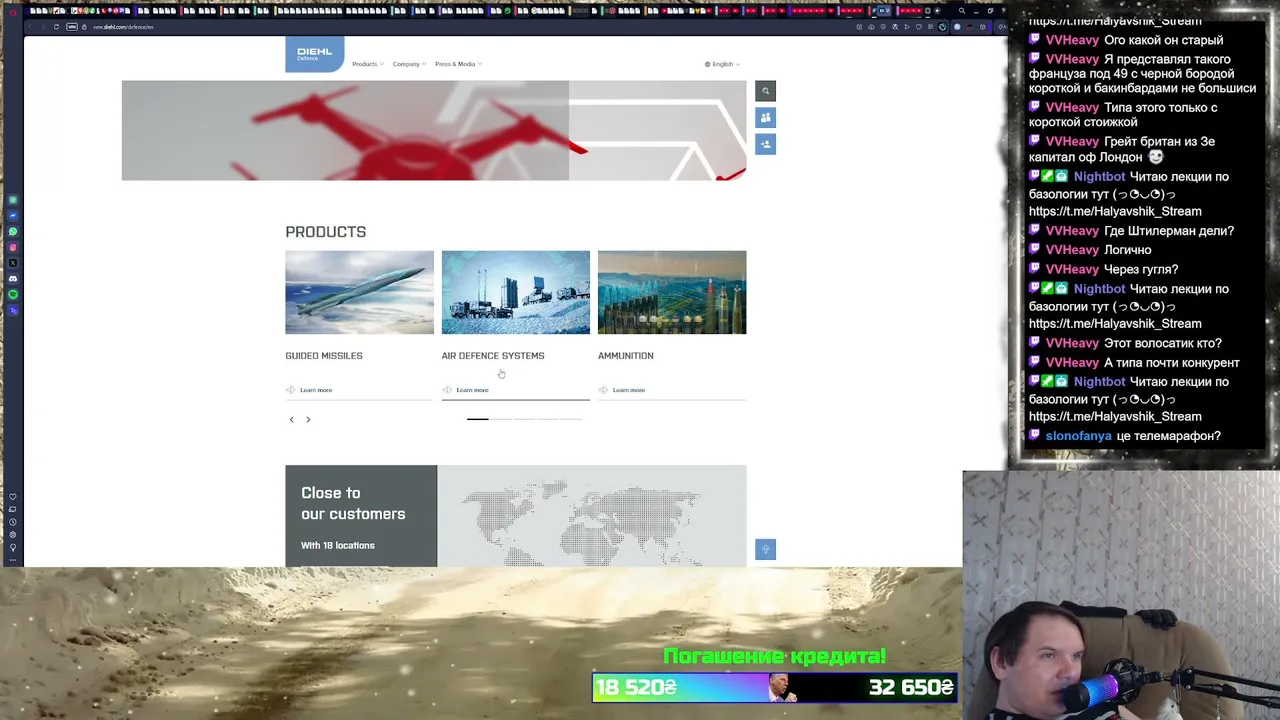Open Messenger in the browser sidebar

tap(13, 216)
